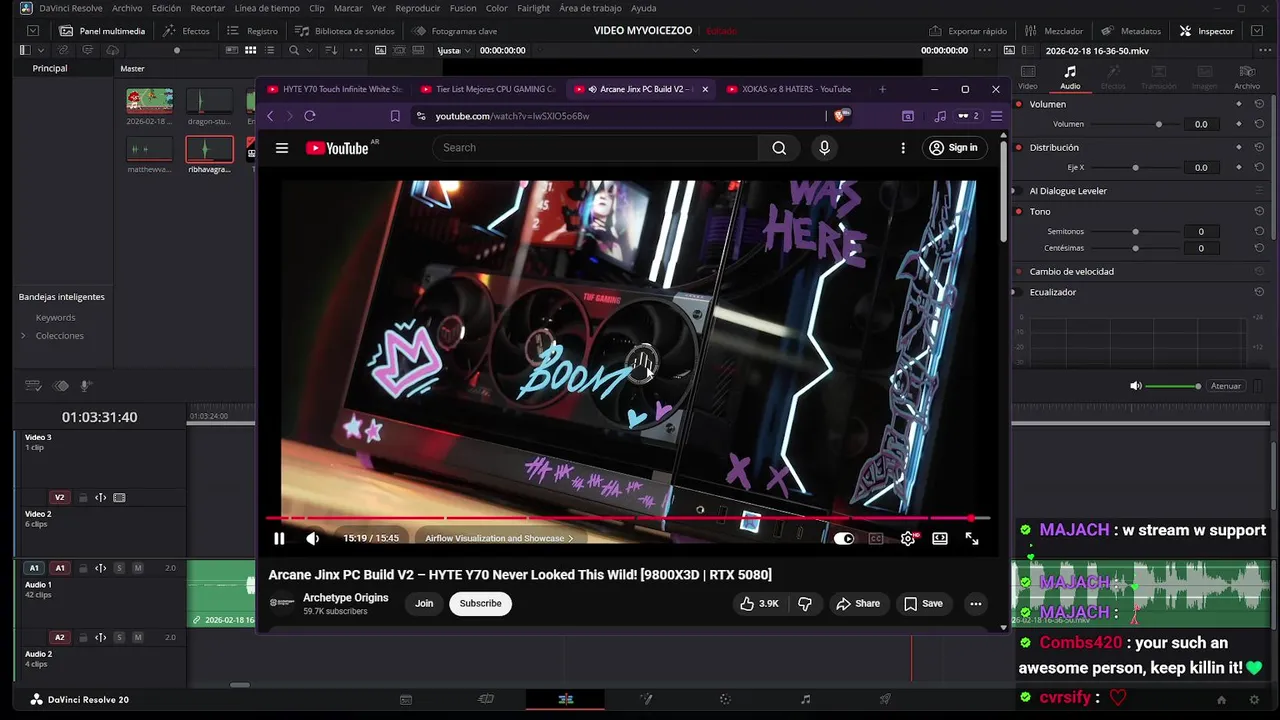Screen dimensions: 1280x720
Task: Open the Panel multimedia (Media Pool) panel
Action: coord(102,31)
